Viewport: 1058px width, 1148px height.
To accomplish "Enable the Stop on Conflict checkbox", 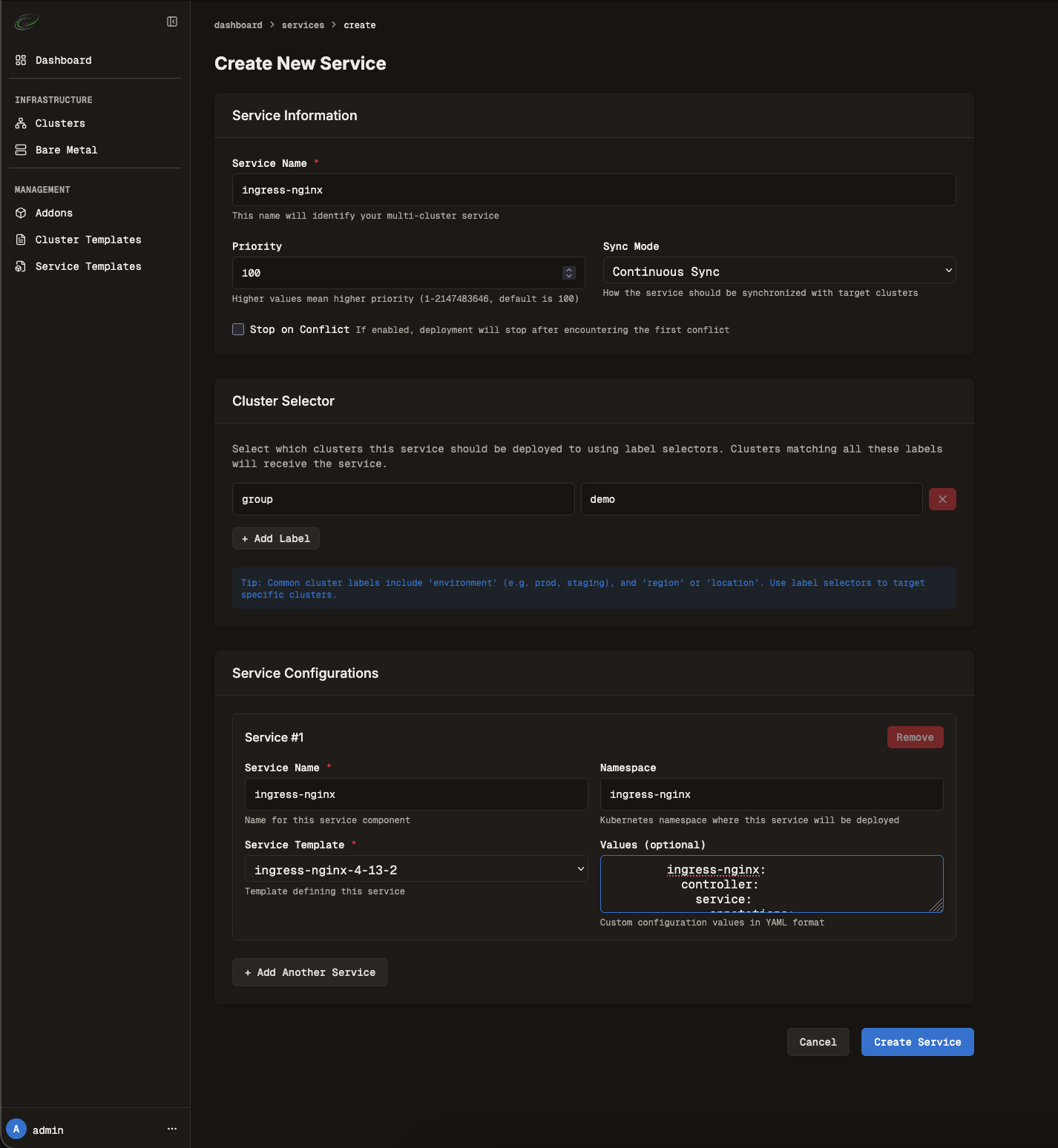I will click(x=238, y=329).
